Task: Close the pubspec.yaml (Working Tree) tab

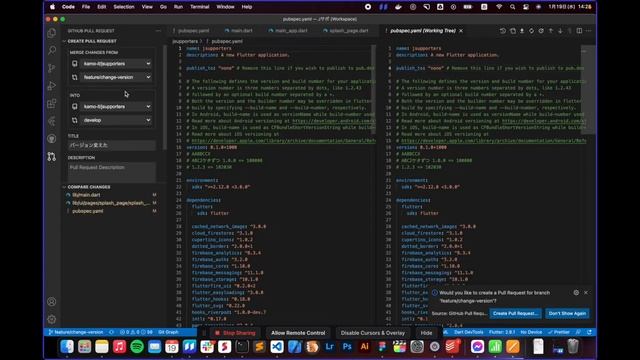Action: pos(461,31)
